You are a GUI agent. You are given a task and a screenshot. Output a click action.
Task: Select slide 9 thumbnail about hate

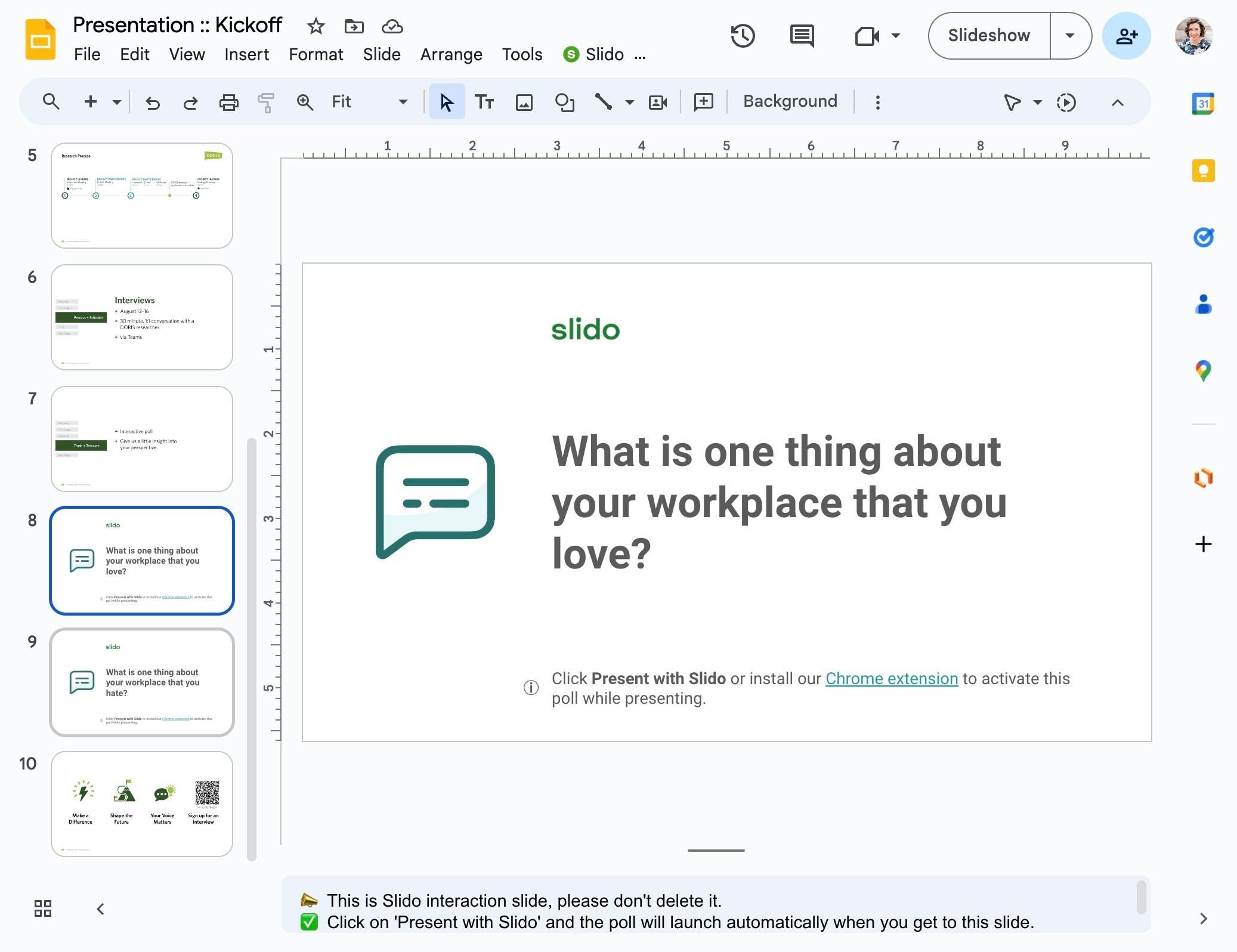[142, 682]
